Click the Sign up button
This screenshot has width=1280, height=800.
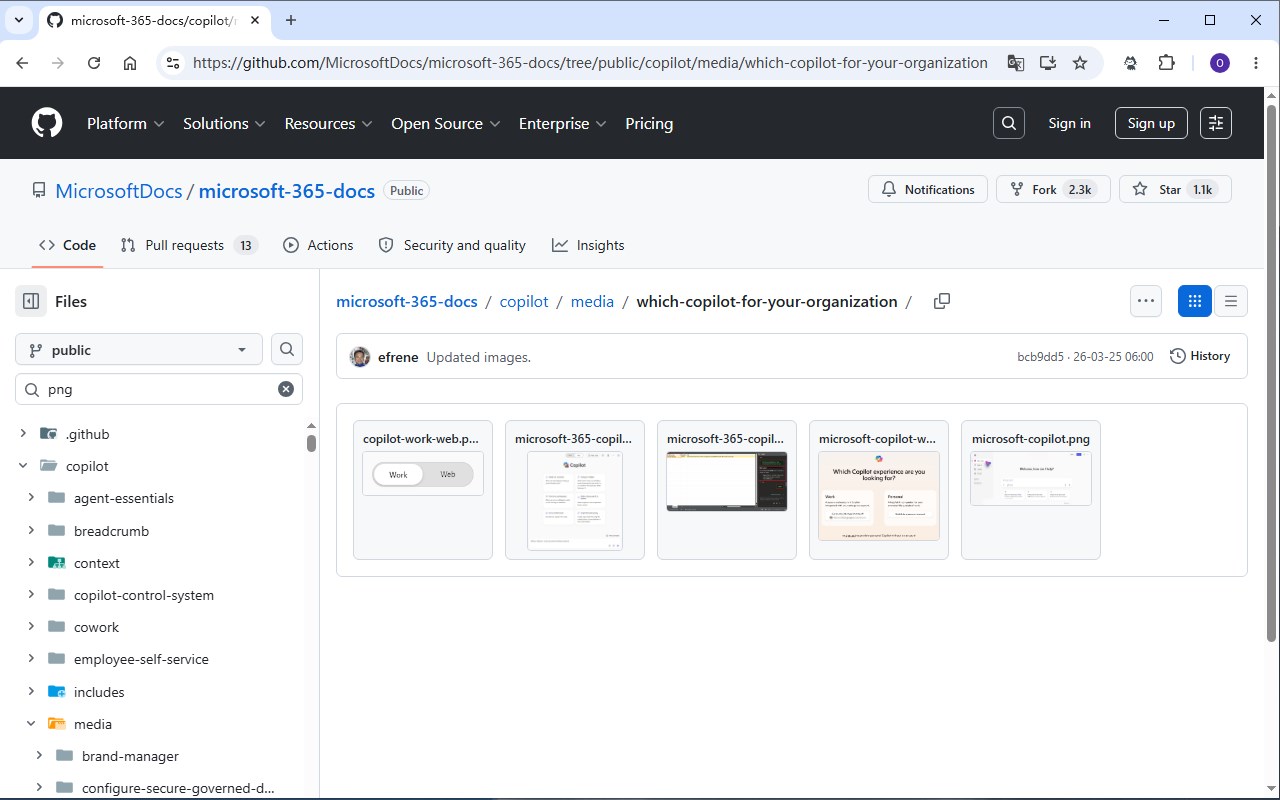click(x=1151, y=123)
